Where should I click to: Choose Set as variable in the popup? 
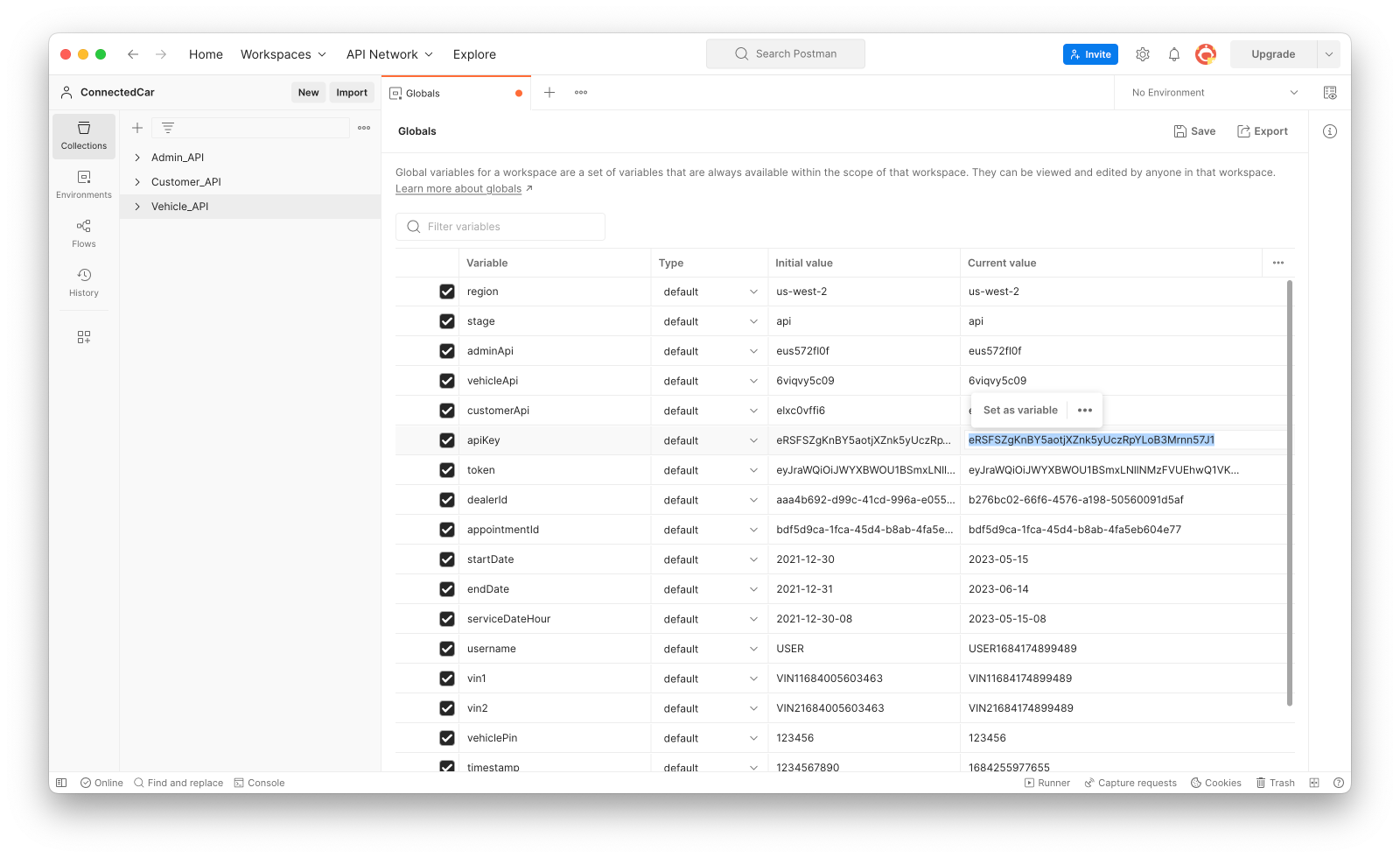coord(1020,410)
